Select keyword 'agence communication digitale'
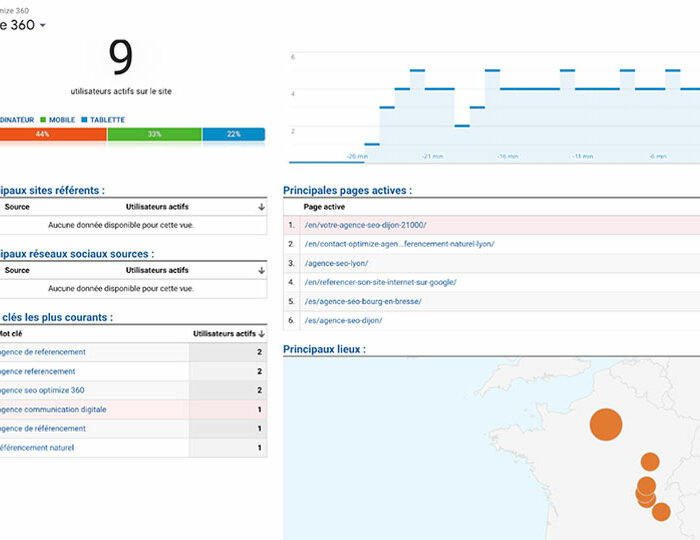Image resolution: width=700 pixels, height=540 pixels. point(52,409)
